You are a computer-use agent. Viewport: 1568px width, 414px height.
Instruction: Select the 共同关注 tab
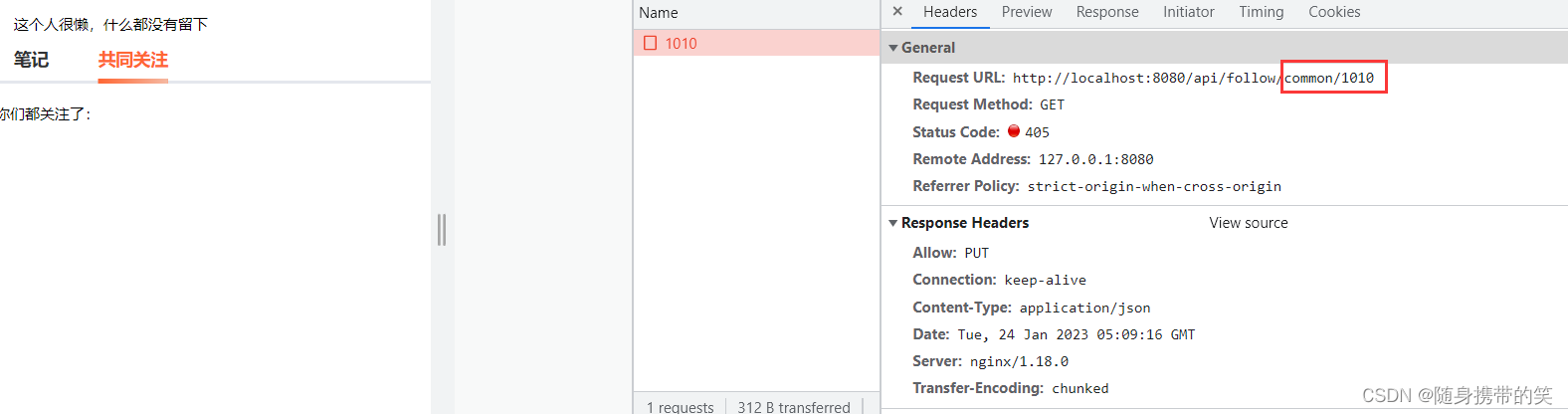point(133,60)
